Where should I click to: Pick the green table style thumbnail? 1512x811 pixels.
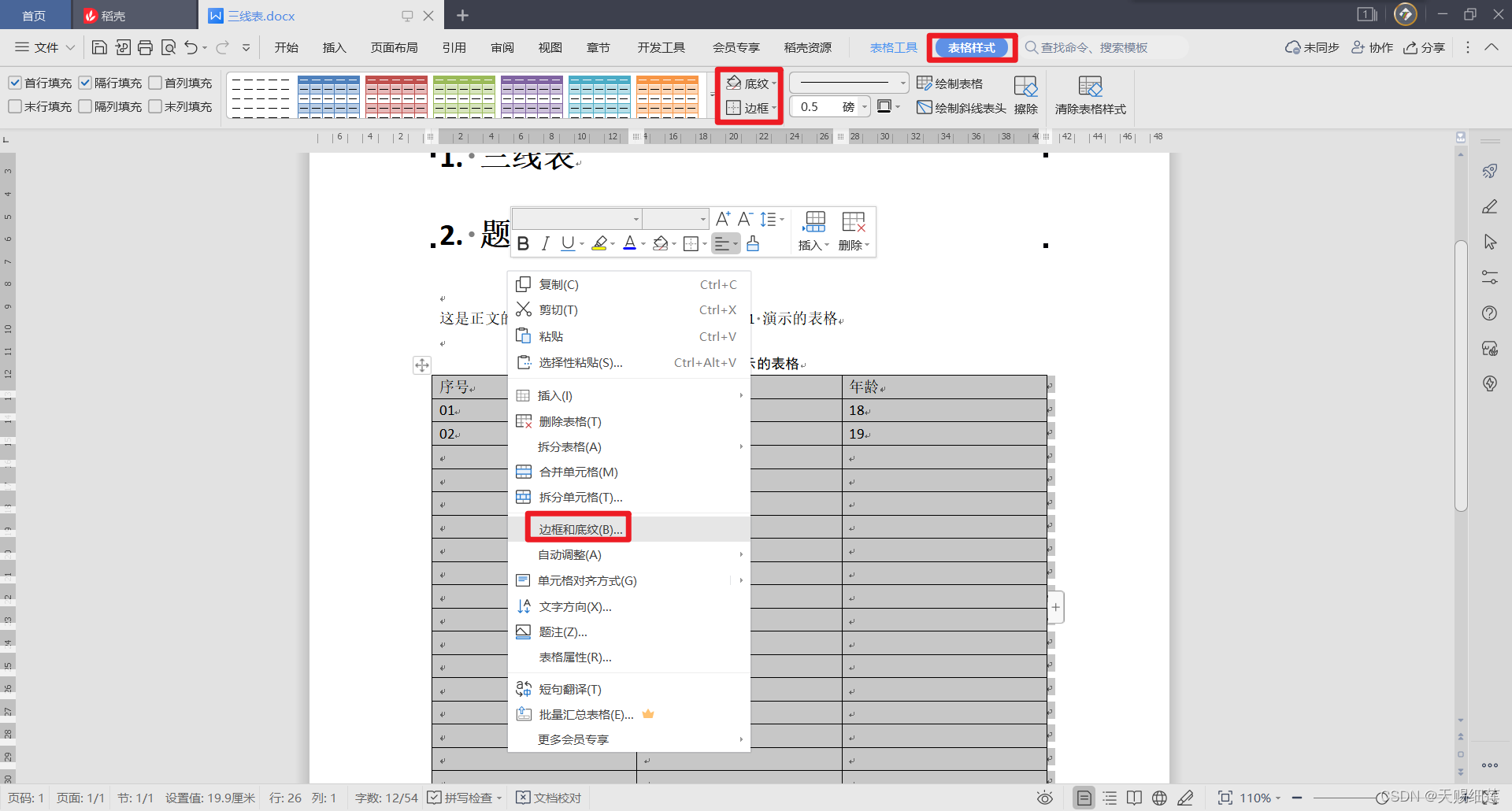pyautogui.click(x=464, y=97)
